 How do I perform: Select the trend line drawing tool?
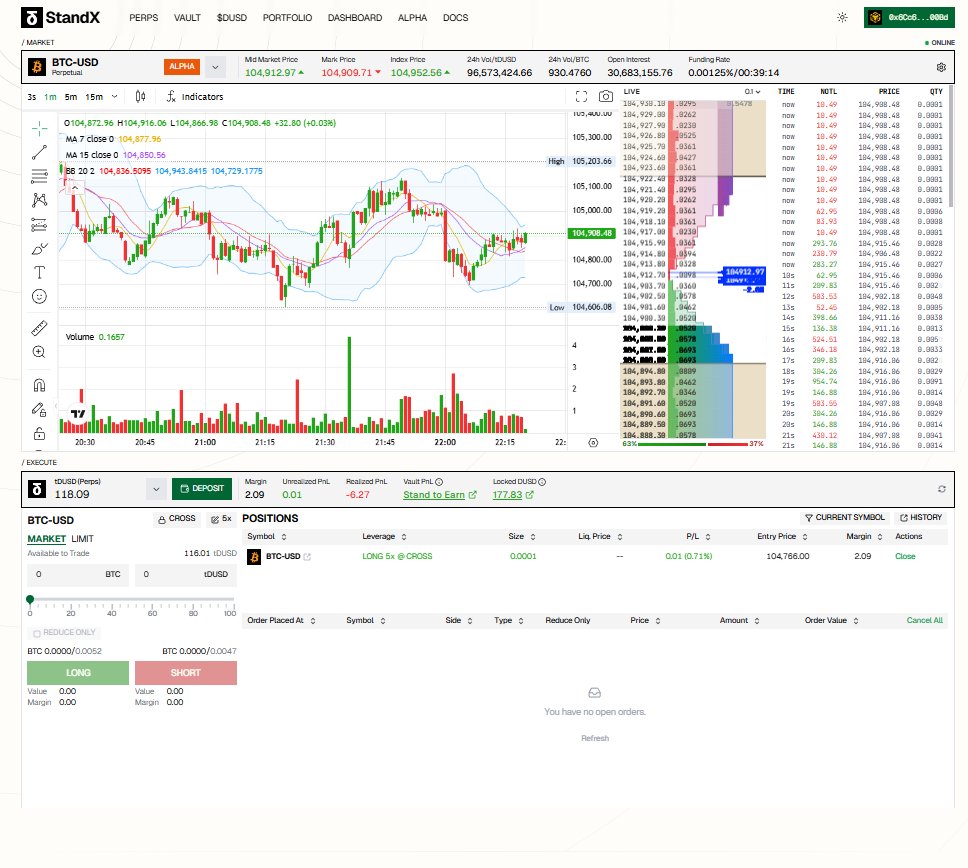(39, 152)
